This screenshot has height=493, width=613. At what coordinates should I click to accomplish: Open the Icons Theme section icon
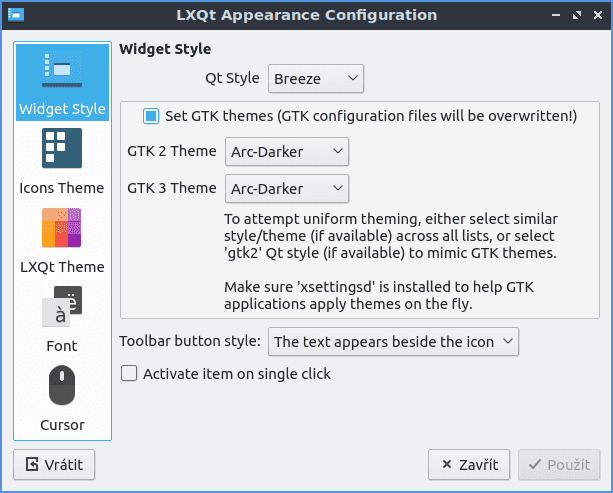click(x=61, y=149)
